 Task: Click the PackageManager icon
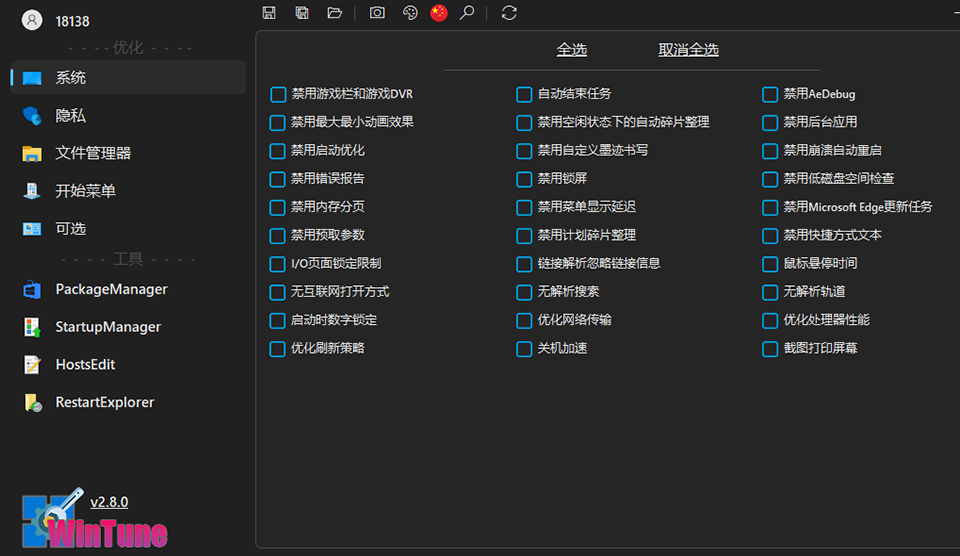(x=32, y=289)
